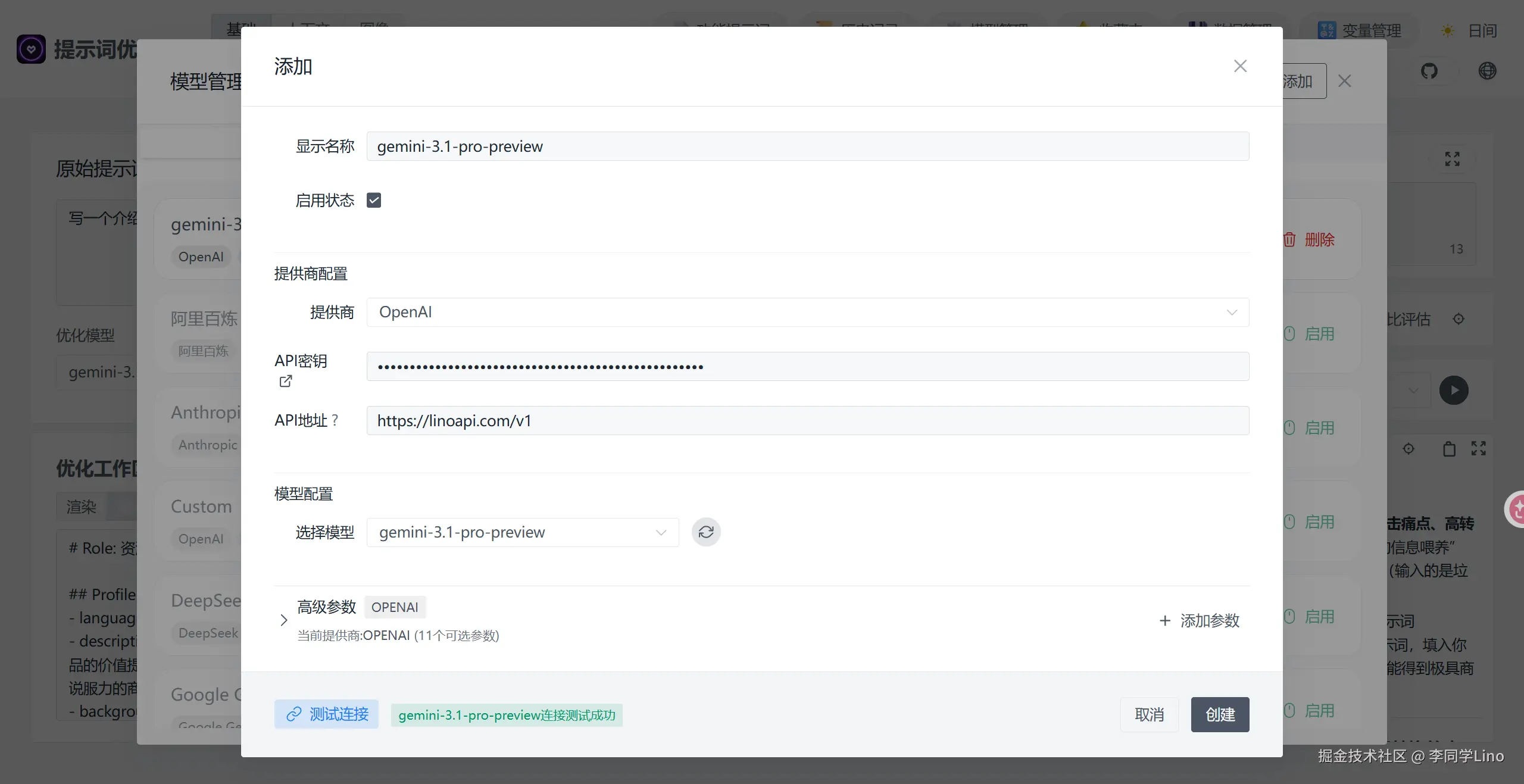Image resolution: width=1524 pixels, height=784 pixels.
Task: Click the sun day-mode theme icon
Action: coord(1448,31)
